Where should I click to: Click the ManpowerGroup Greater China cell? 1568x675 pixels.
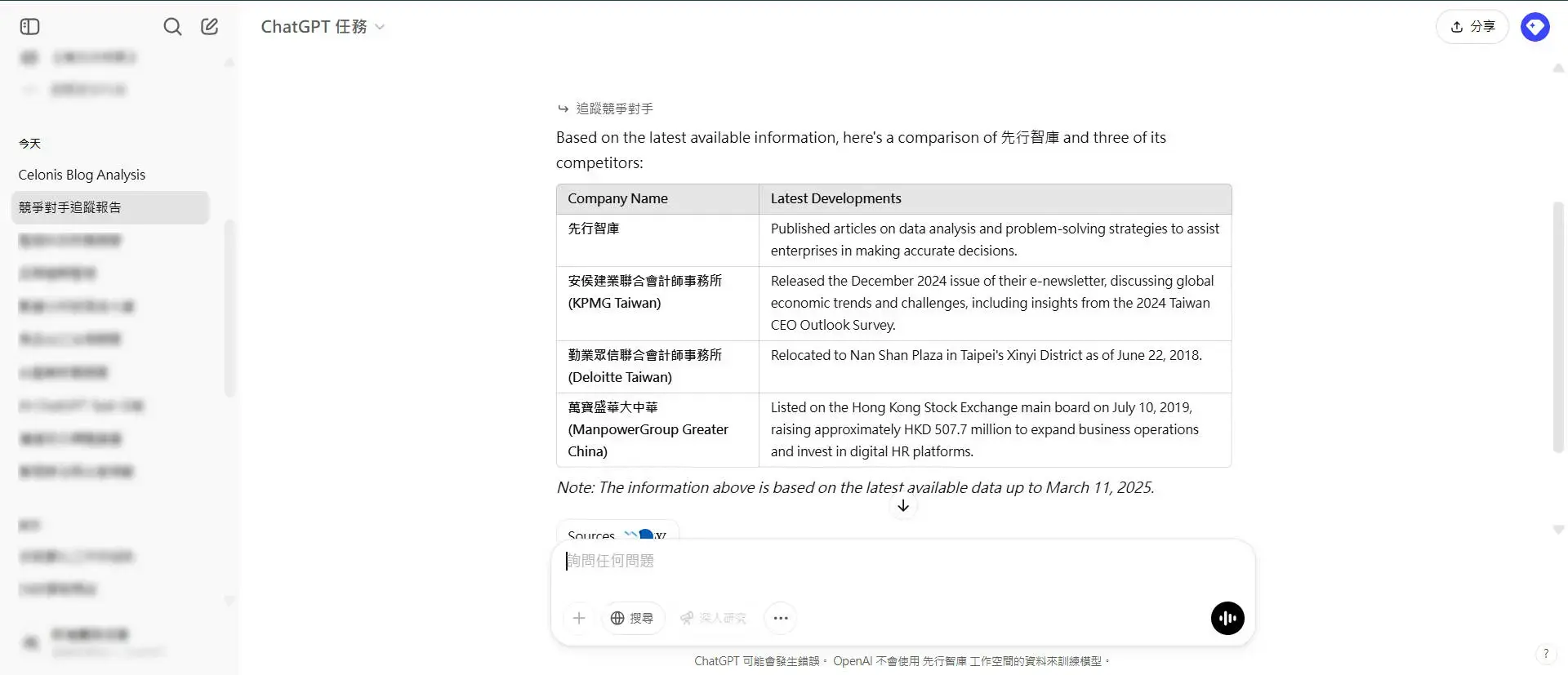657,429
